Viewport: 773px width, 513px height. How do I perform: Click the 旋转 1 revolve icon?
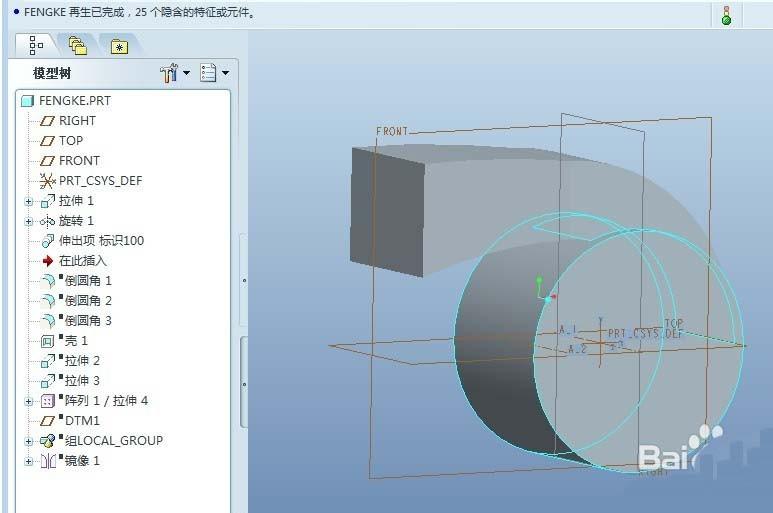[47, 221]
